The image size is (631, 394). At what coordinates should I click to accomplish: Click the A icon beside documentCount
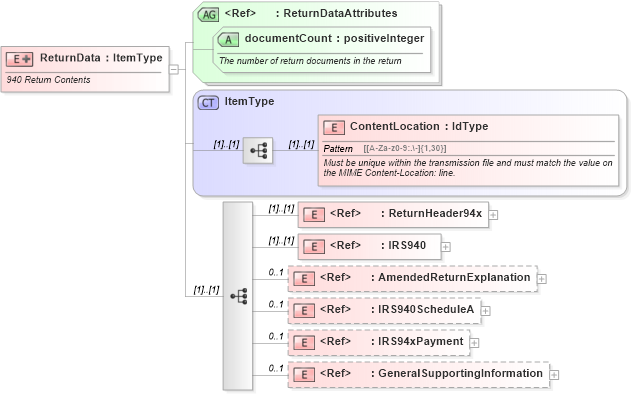(x=228, y=40)
